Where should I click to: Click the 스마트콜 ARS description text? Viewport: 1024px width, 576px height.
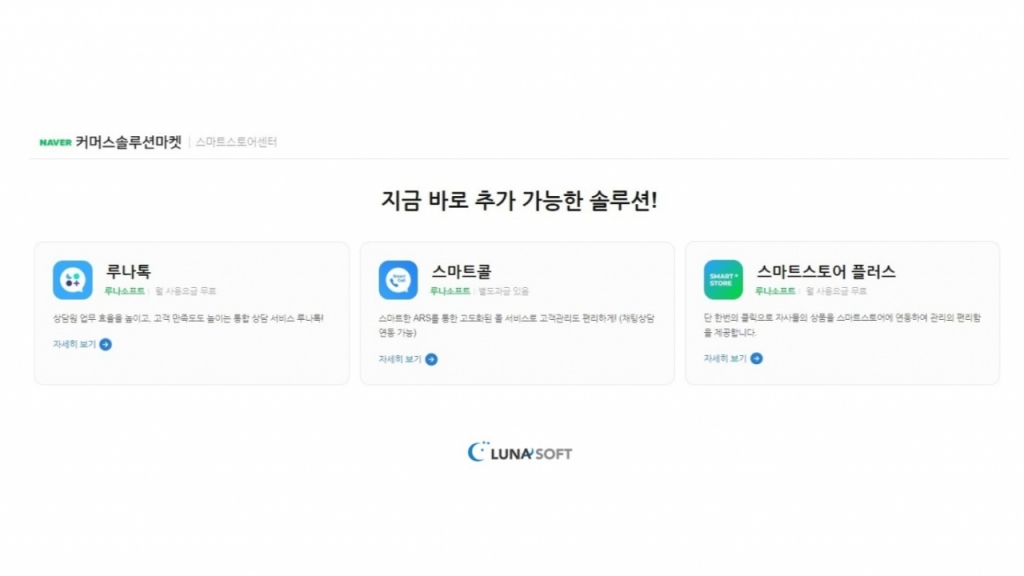517,325
